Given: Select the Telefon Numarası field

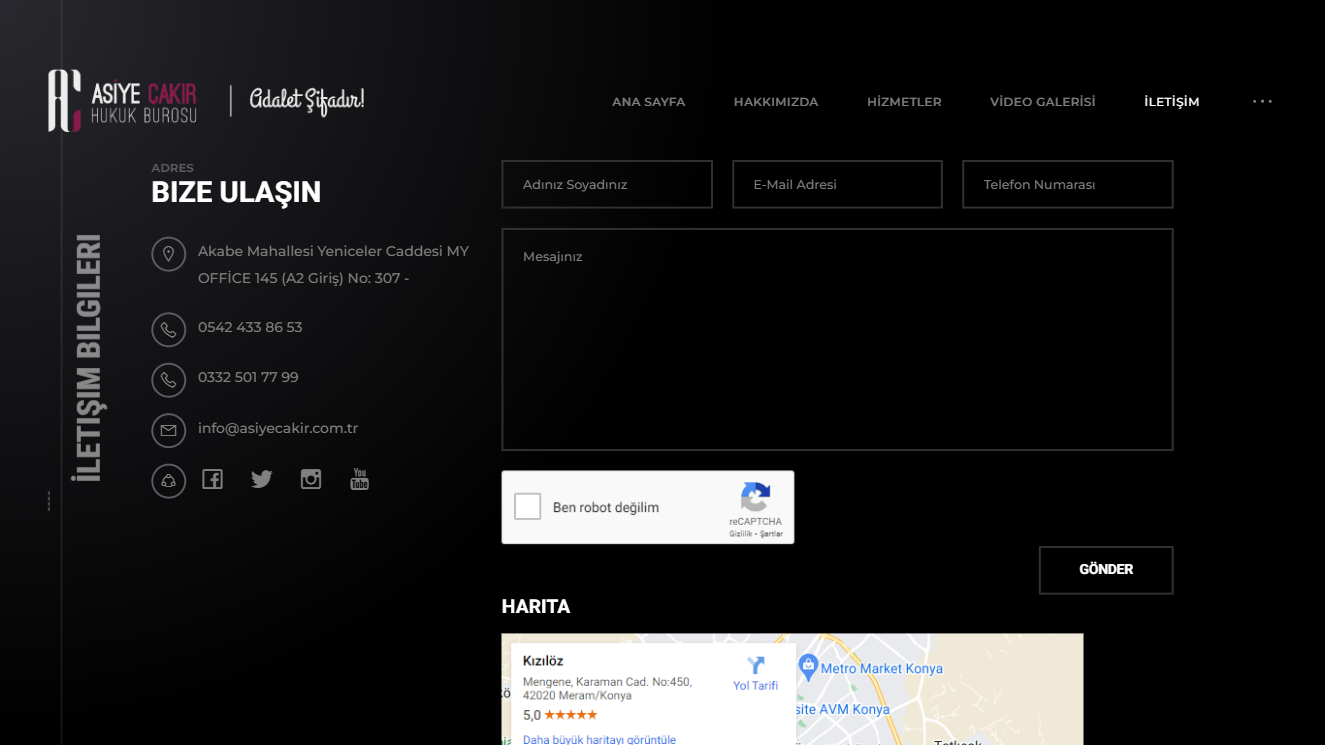Looking at the screenshot, I should [1067, 185].
